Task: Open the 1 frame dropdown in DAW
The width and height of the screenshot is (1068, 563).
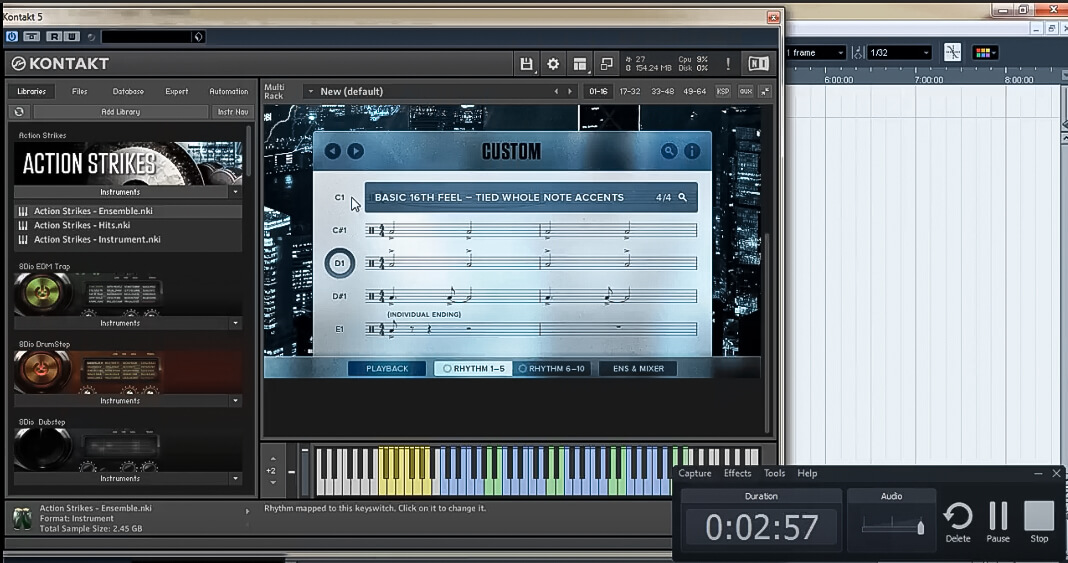Action: 815,52
